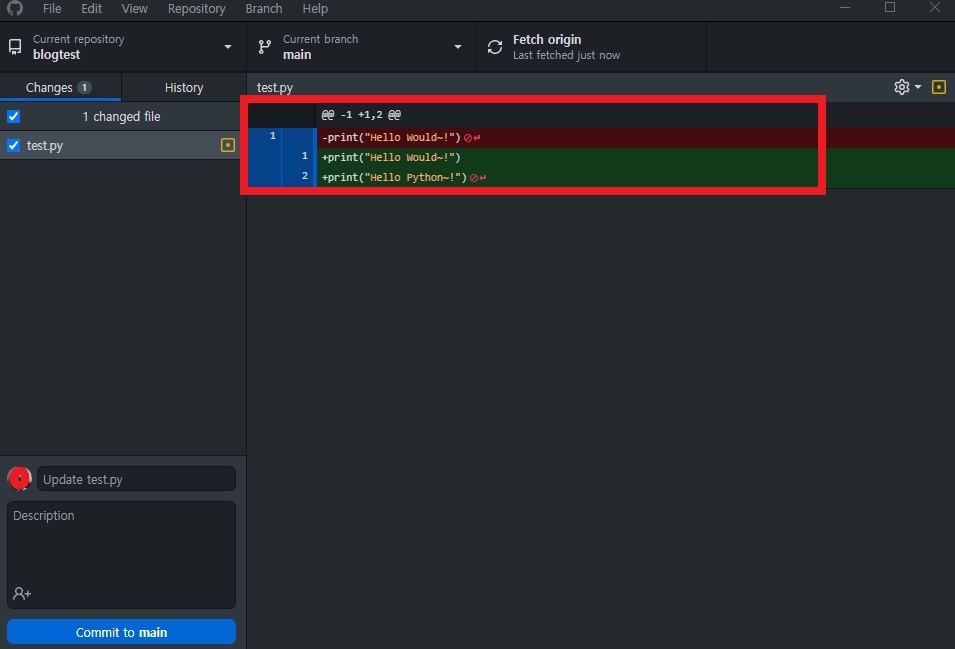The height and width of the screenshot is (649, 955).
Task: Click the no-newline warning icon on the deleted line
Action: [x=472, y=138]
